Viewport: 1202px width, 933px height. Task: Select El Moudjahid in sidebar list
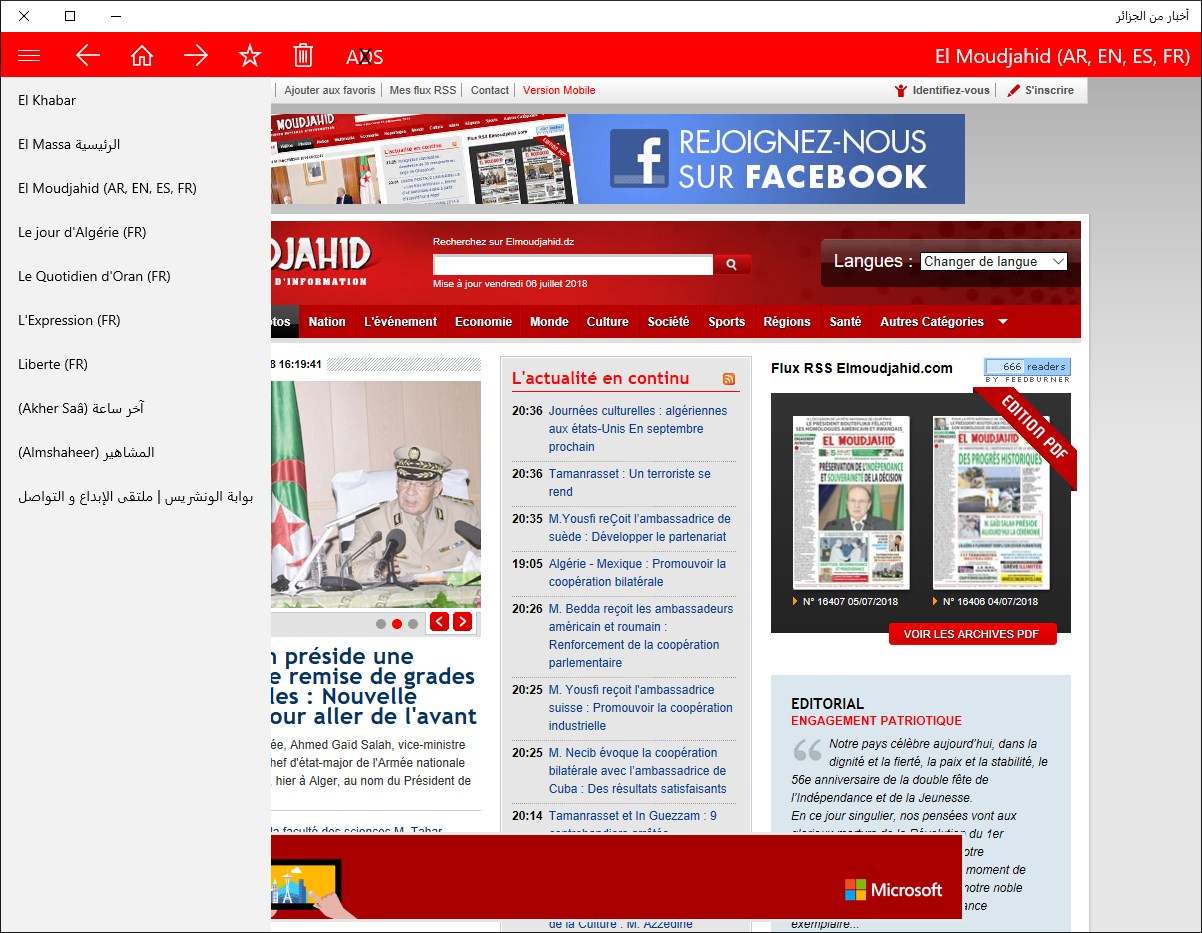click(135, 188)
